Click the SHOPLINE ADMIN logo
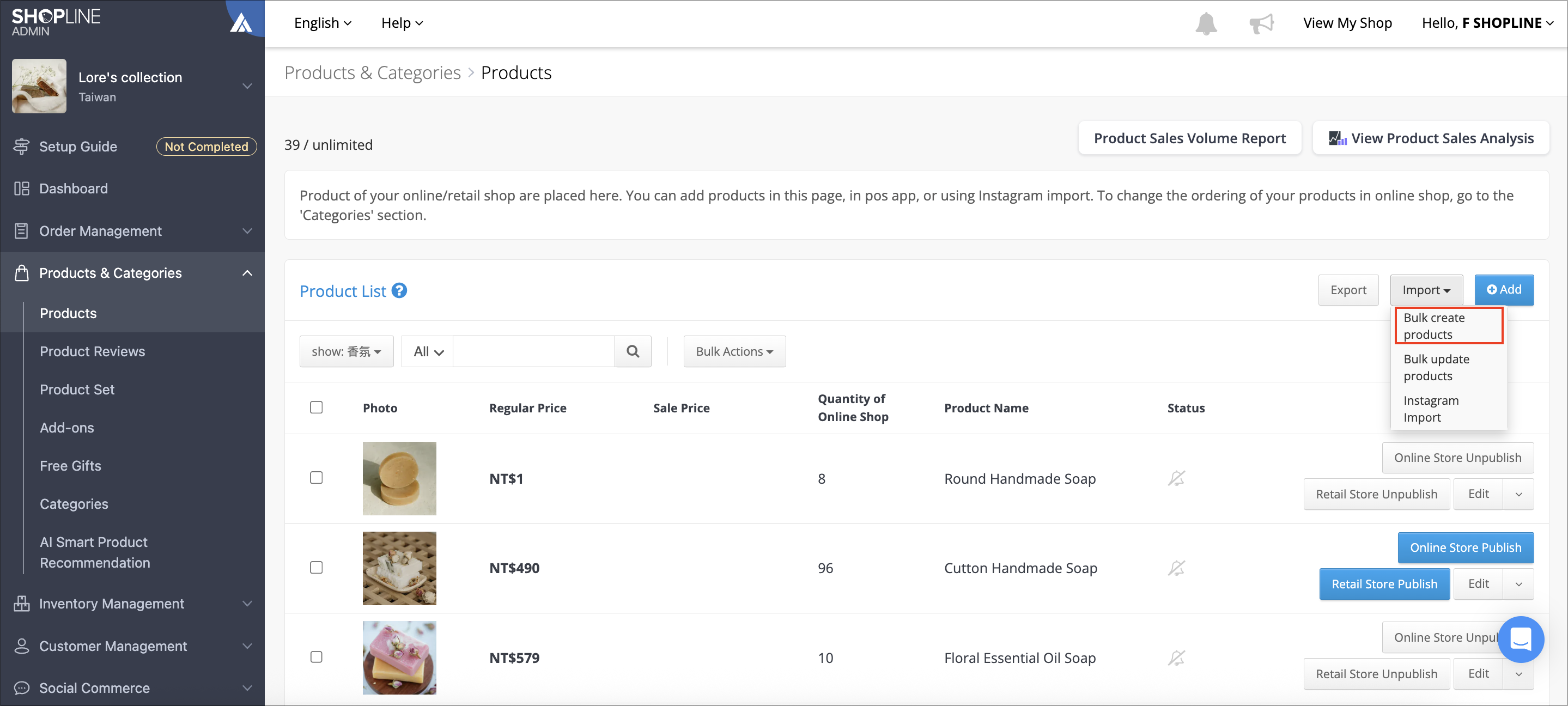1568x706 pixels. coord(56,22)
